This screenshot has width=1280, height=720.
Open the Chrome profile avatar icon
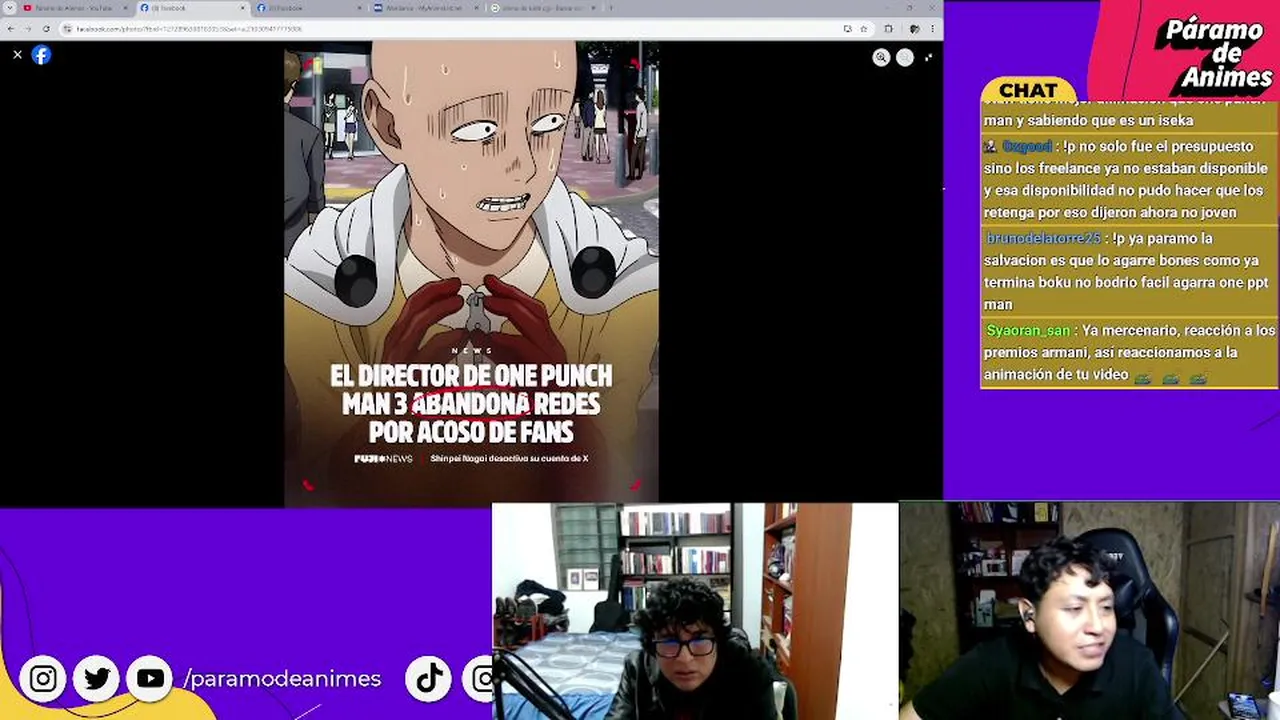[x=913, y=29]
